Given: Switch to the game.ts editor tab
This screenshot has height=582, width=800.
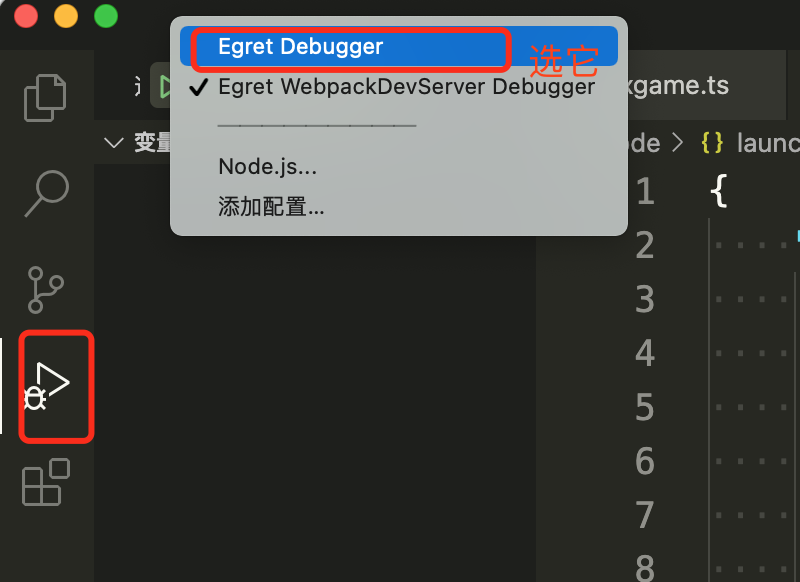Looking at the screenshot, I should [680, 85].
